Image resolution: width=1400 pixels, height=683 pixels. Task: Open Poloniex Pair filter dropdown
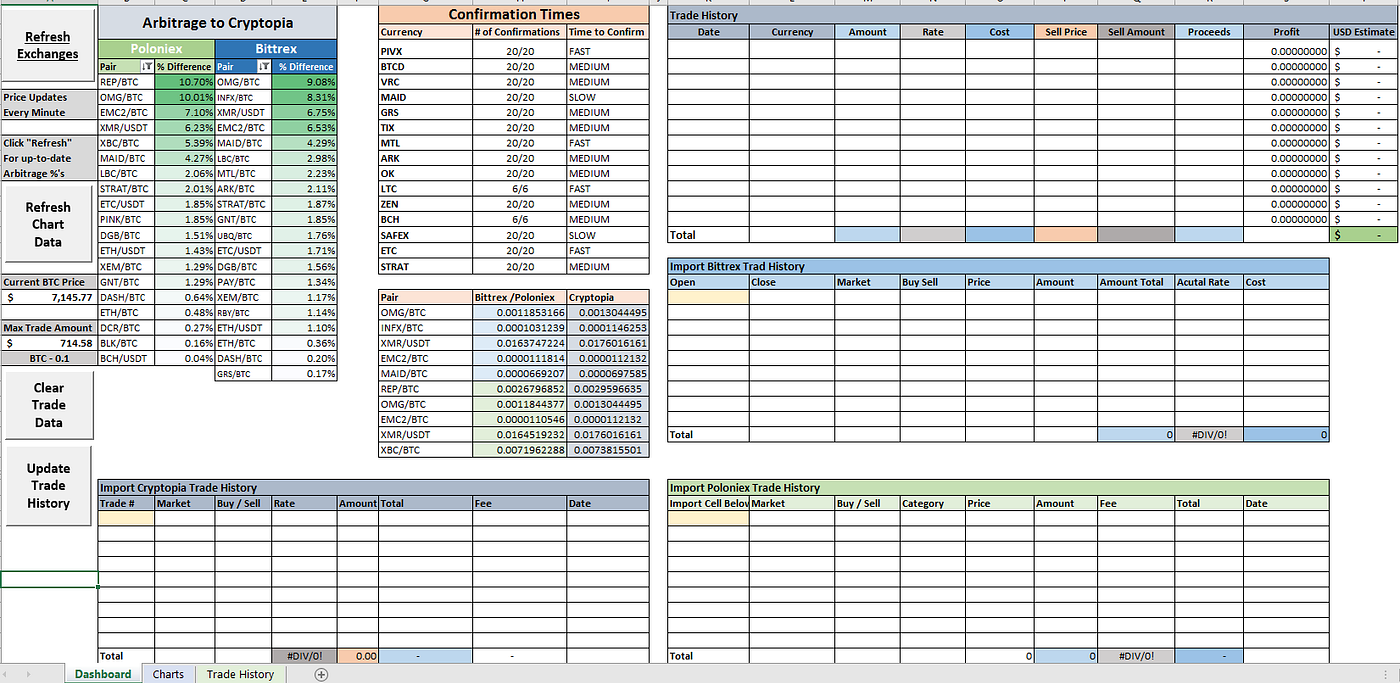tap(148, 67)
